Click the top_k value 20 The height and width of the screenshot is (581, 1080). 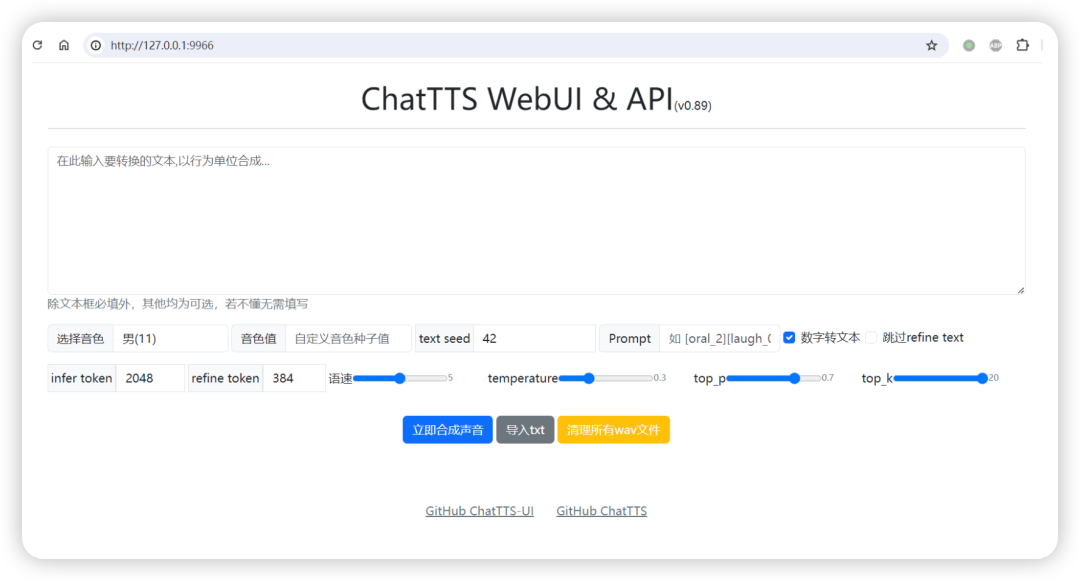[994, 378]
